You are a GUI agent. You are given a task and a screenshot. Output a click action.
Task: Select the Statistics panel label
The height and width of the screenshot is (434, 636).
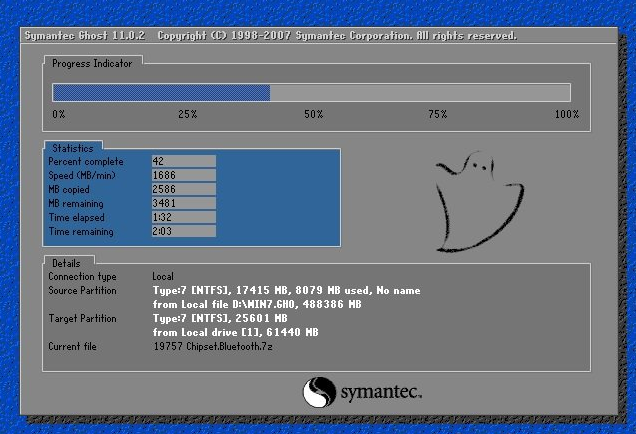pyautogui.click(x=73, y=148)
